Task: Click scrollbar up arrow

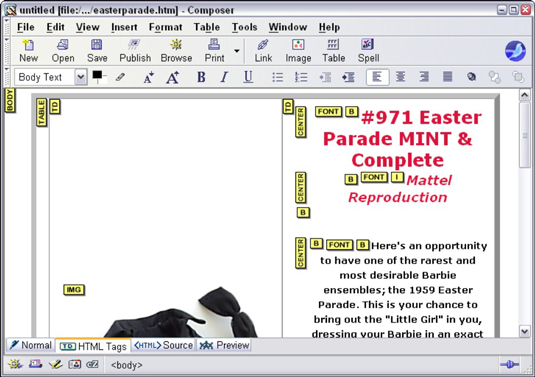Action: (x=524, y=95)
